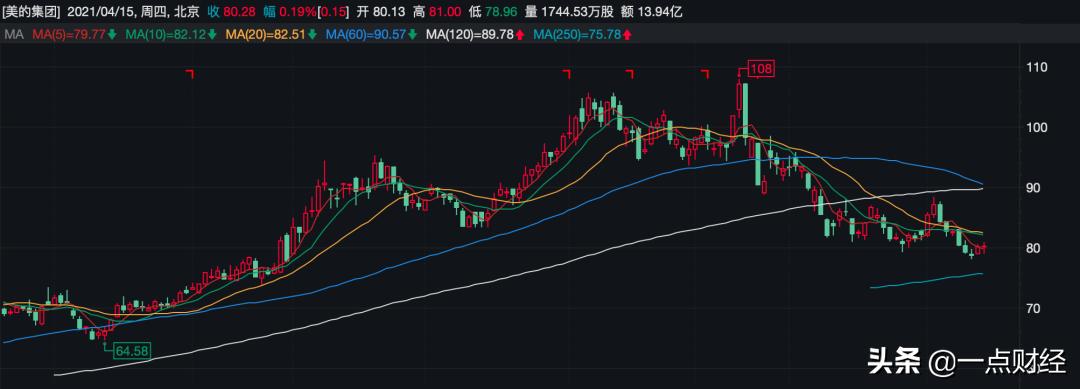Click the 100 price axis label

[x=1037, y=128]
